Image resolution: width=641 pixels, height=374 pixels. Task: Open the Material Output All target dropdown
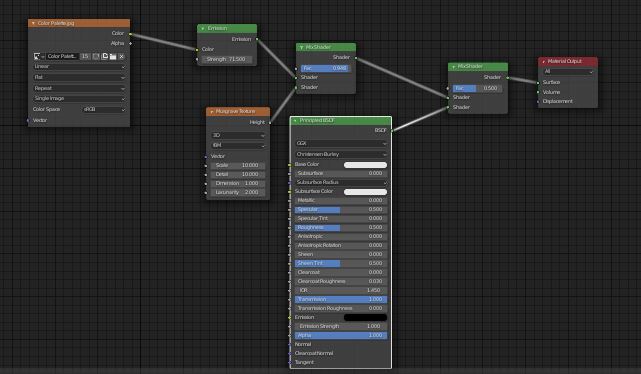[x=568, y=72]
